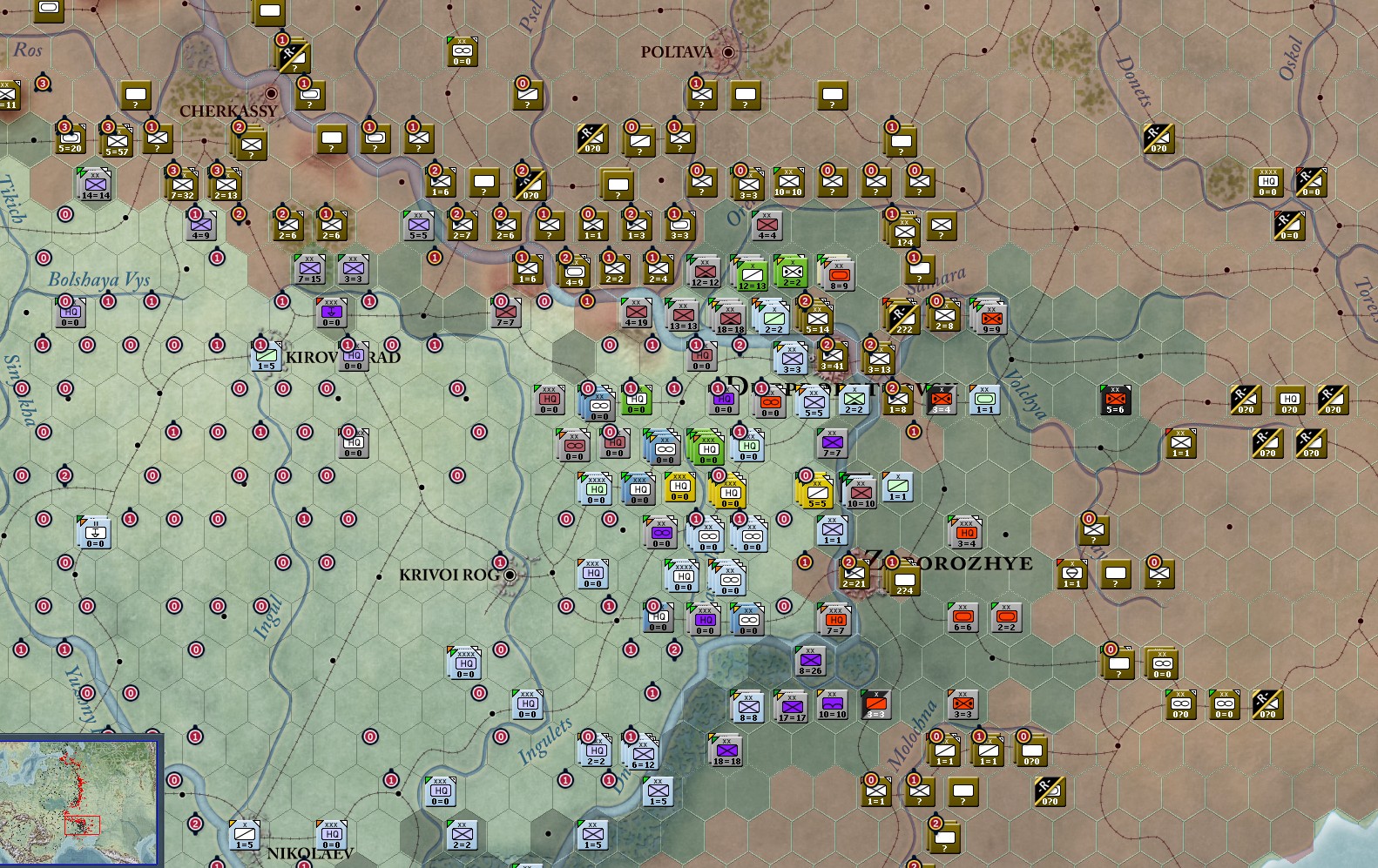1378x868 pixels.
Task: Choose the orange 9=9 mechanized stack
Action: click(x=990, y=317)
